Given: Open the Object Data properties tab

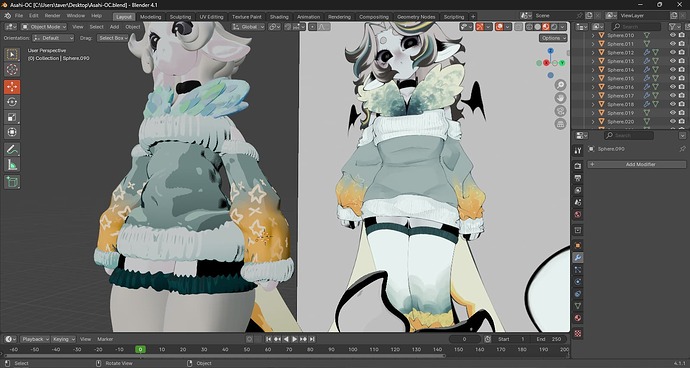Looking at the screenshot, I should 578,305.
